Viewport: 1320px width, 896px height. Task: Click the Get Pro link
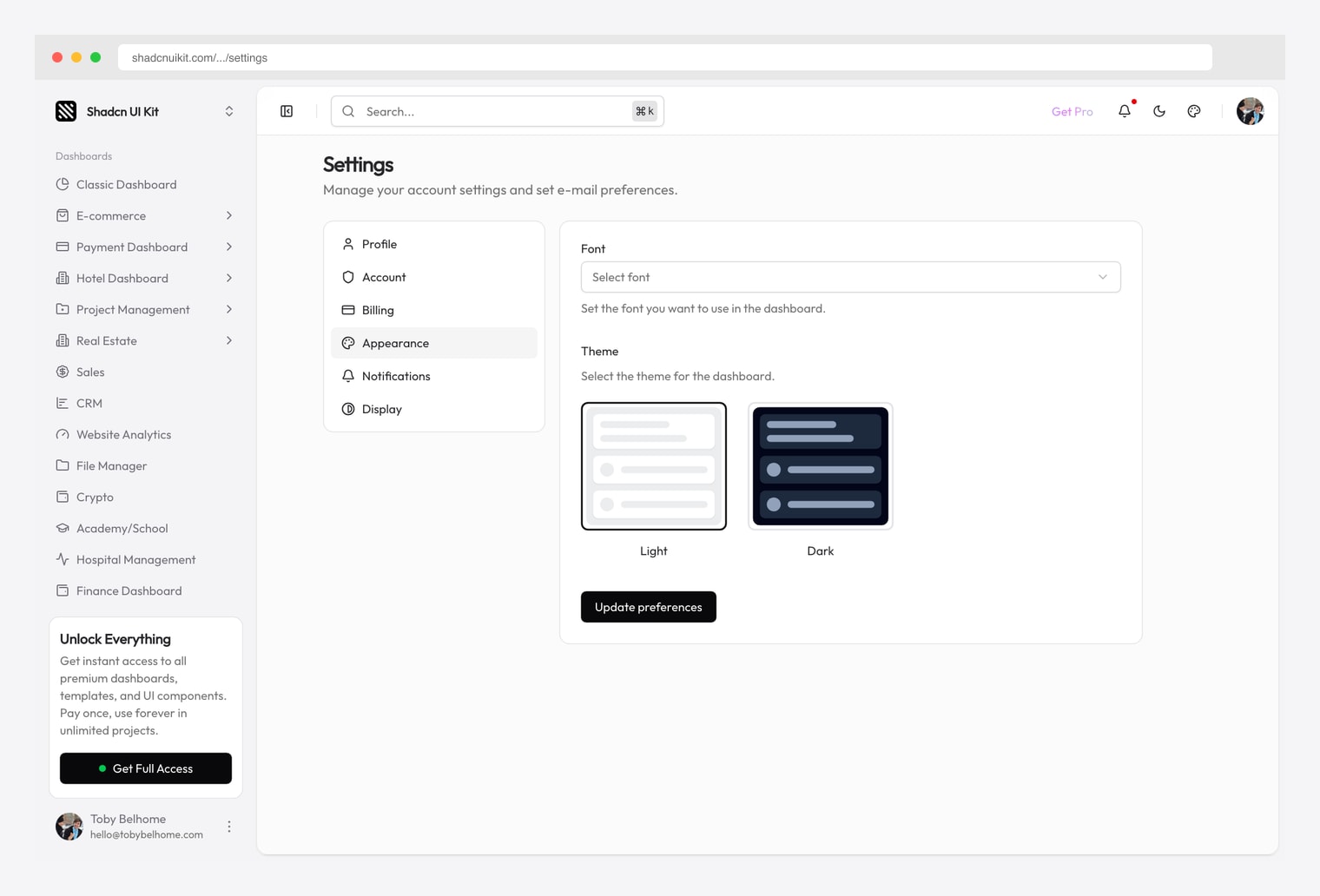[1072, 111]
